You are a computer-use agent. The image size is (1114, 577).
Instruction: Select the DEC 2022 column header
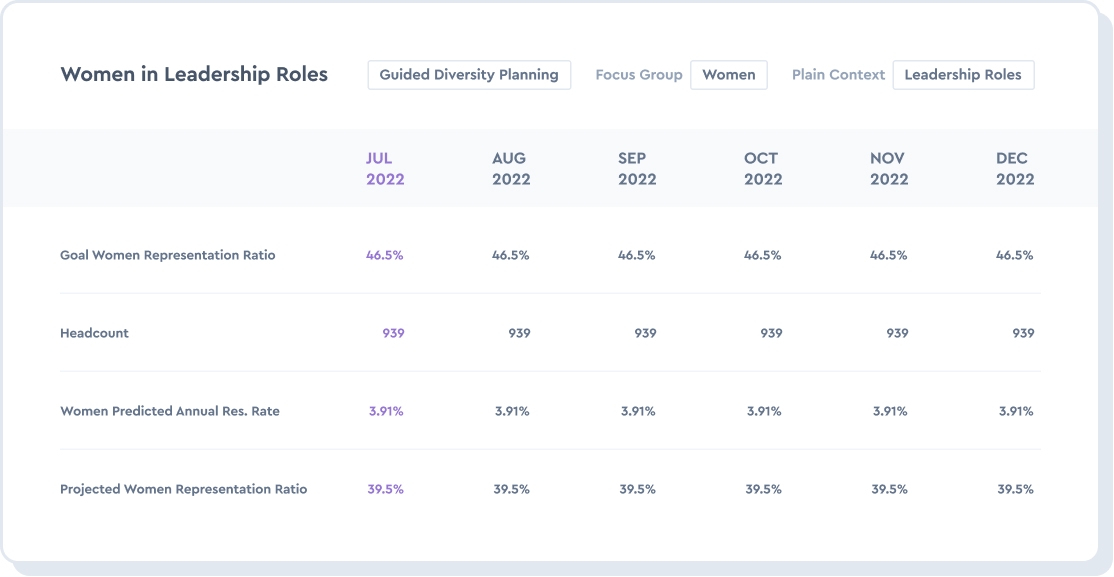pyautogui.click(x=1012, y=168)
